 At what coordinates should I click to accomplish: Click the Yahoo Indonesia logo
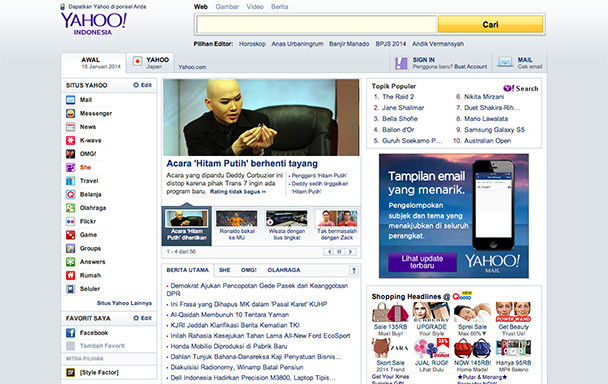click(93, 24)
